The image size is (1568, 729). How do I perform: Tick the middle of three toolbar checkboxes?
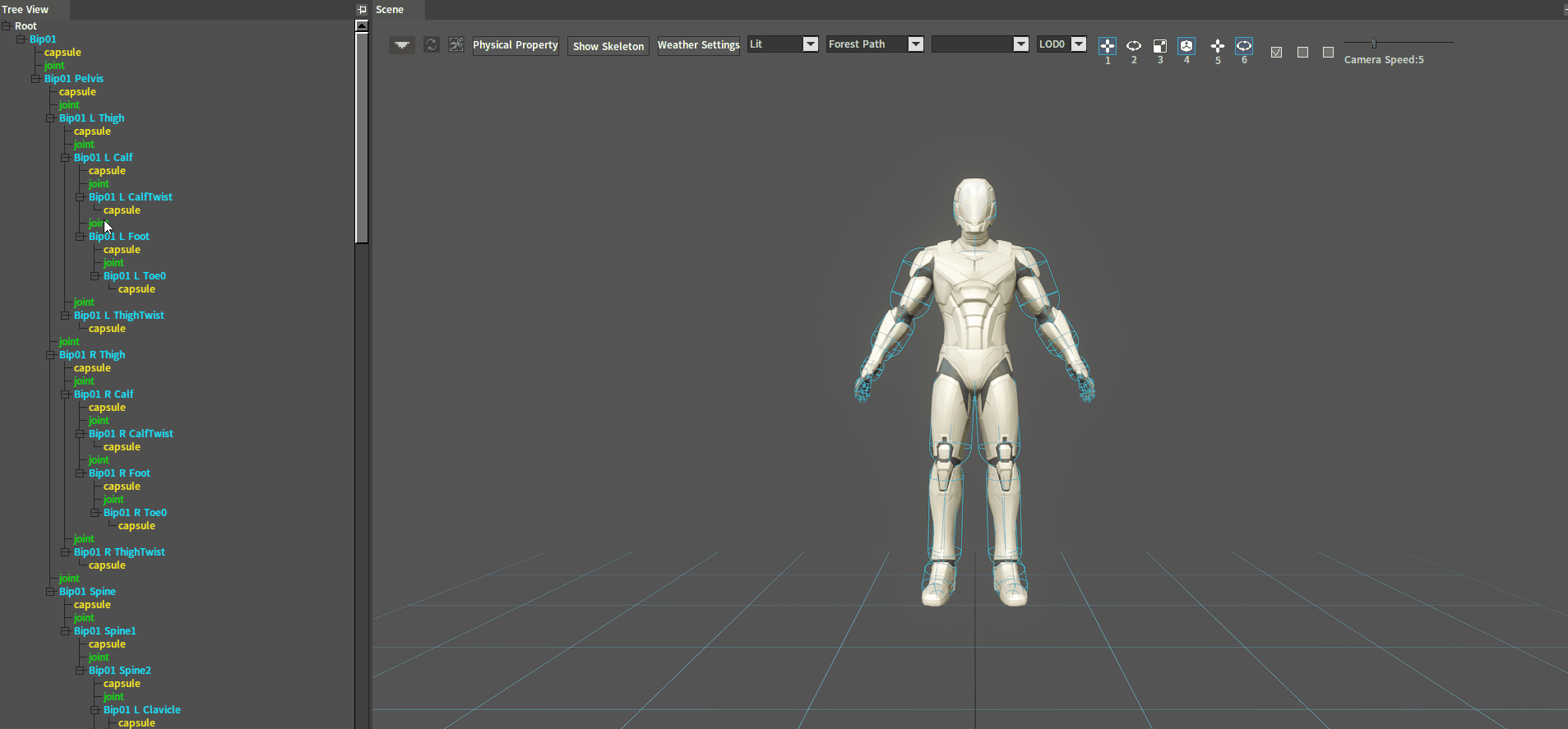pos(1302,53)
